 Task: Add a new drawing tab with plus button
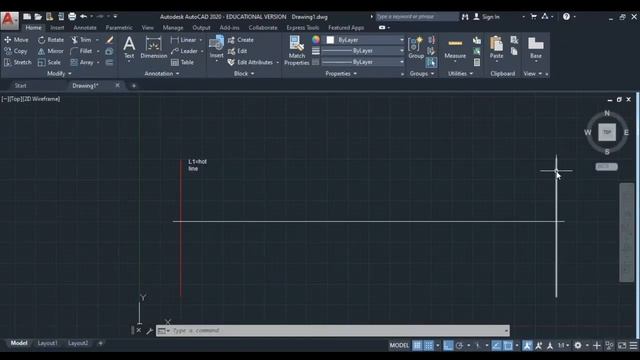click(134, 86)
